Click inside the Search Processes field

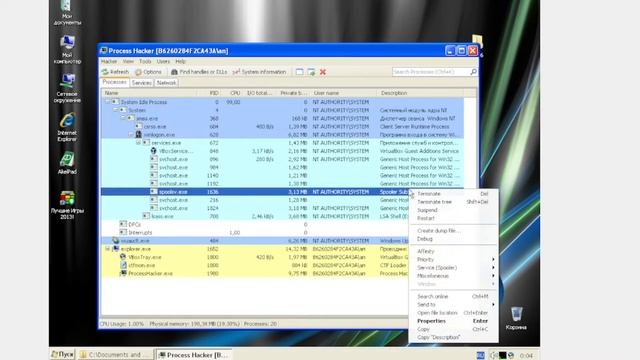[431, 72]
